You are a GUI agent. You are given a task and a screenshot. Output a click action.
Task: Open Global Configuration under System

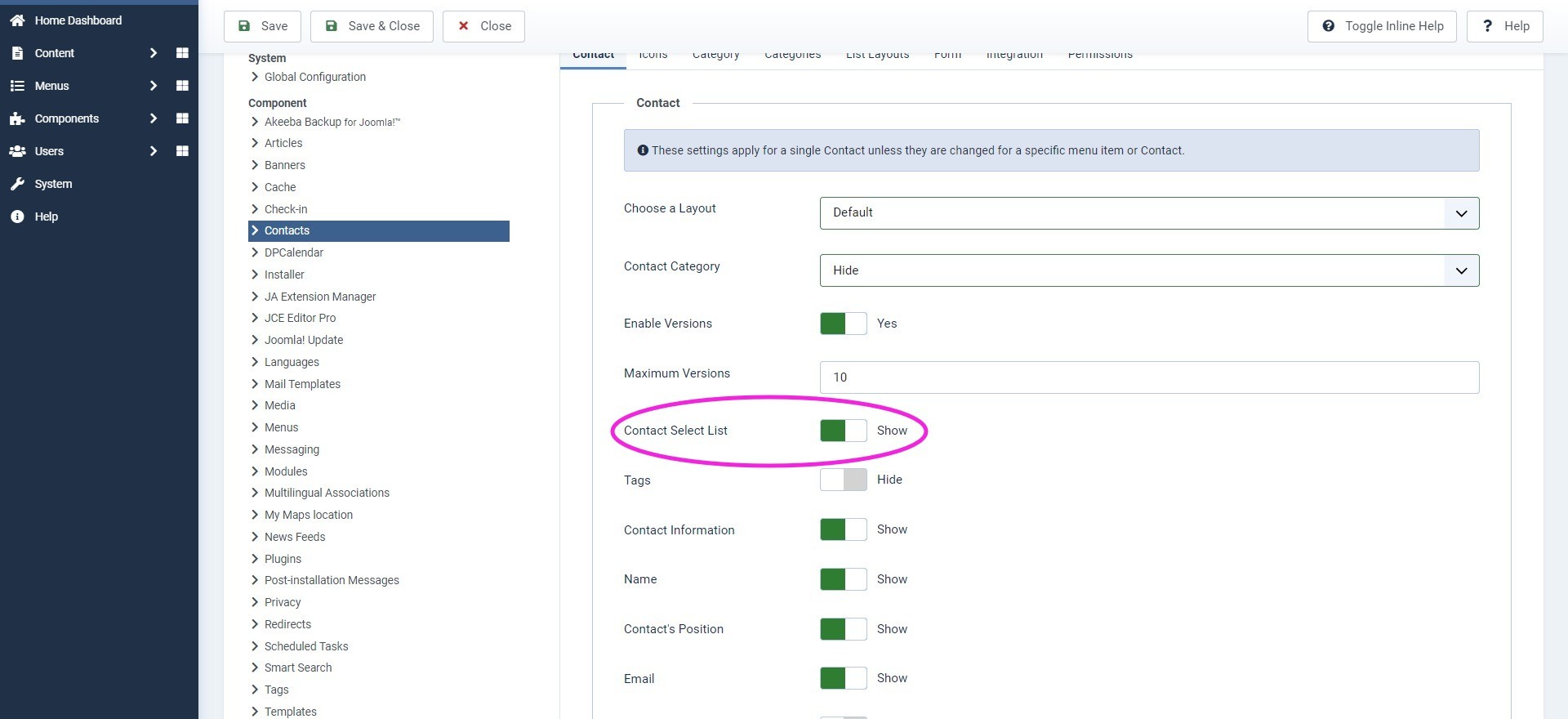pos(314,77)
